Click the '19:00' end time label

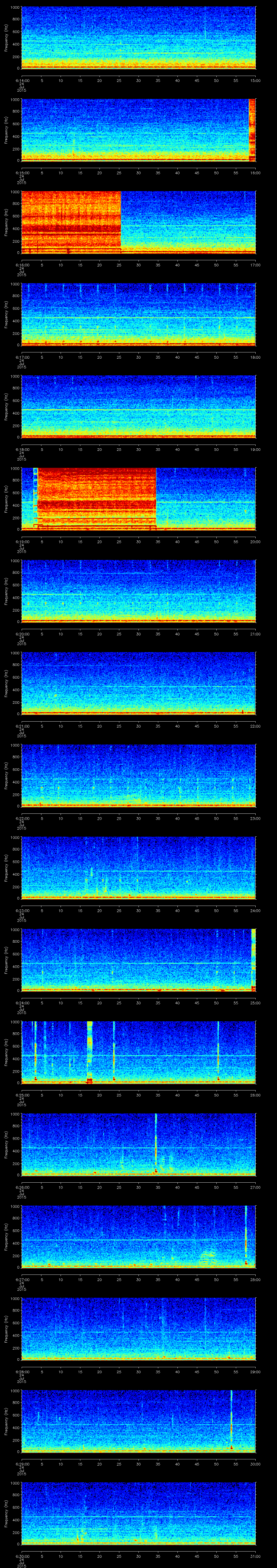click(x=256, y=449)
